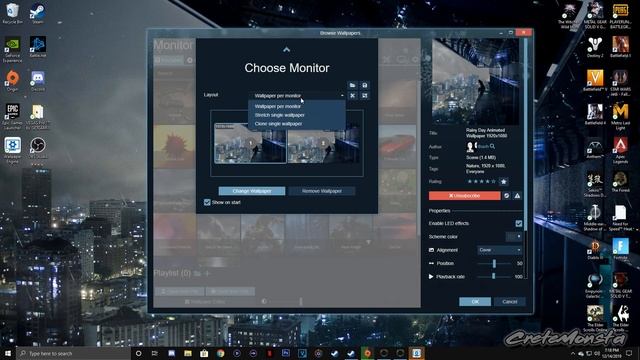Select 'Wallpaper per monitor' from the layout list
640x360 pixels.
(278, 106)
